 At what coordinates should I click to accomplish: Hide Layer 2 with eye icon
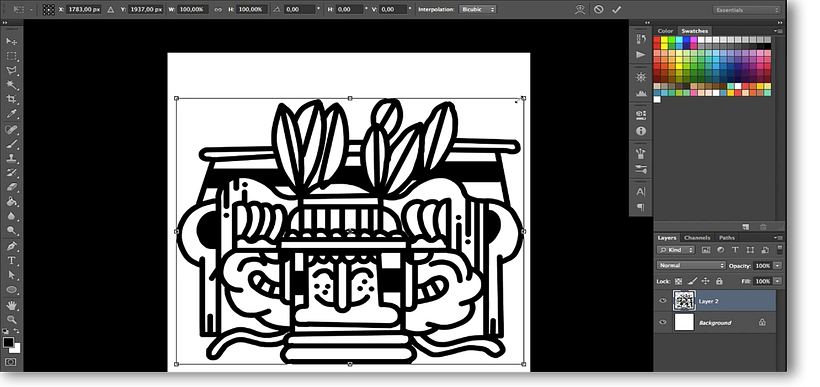click(x=663, y=301)
